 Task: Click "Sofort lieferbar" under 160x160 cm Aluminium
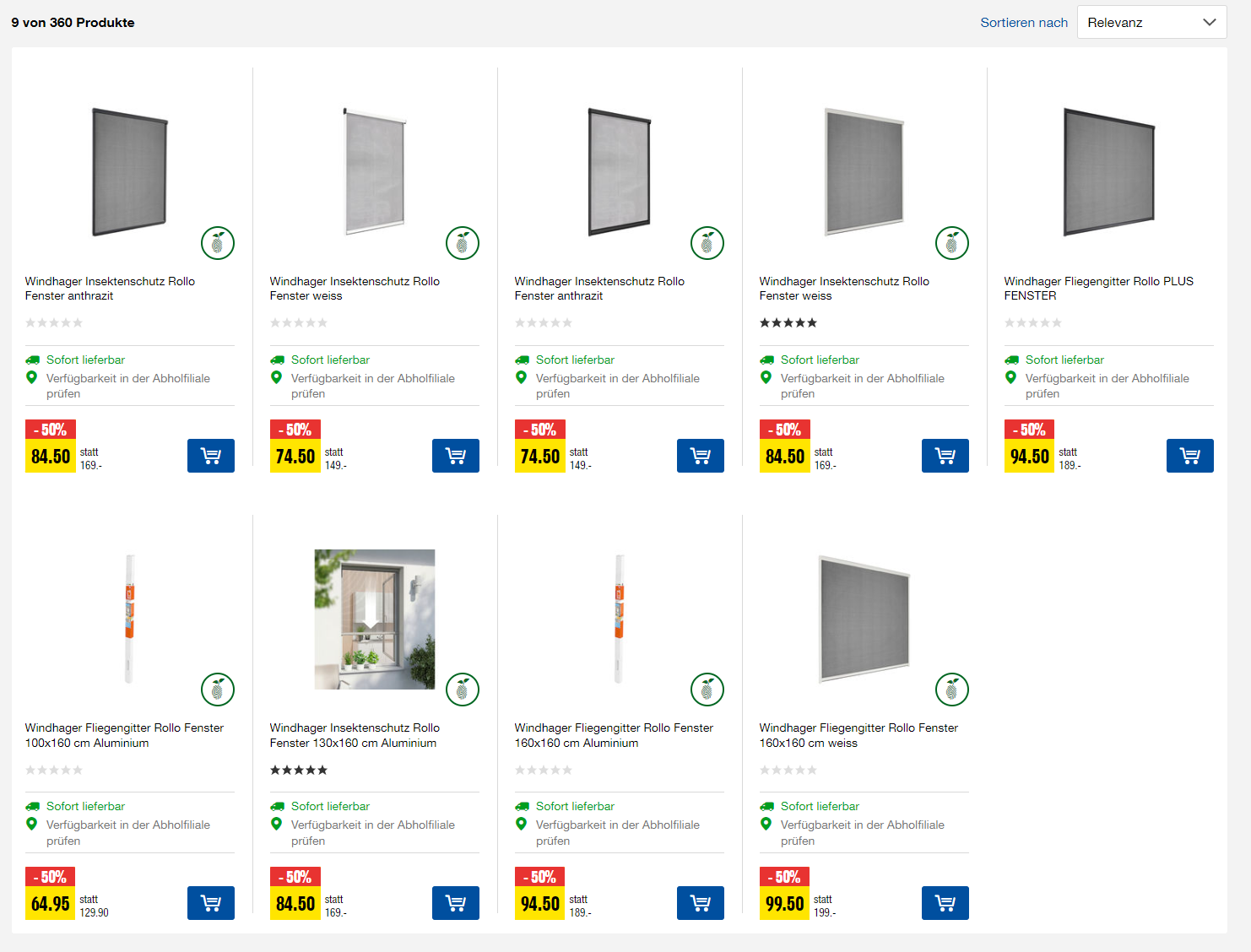[x=575, y=806]
